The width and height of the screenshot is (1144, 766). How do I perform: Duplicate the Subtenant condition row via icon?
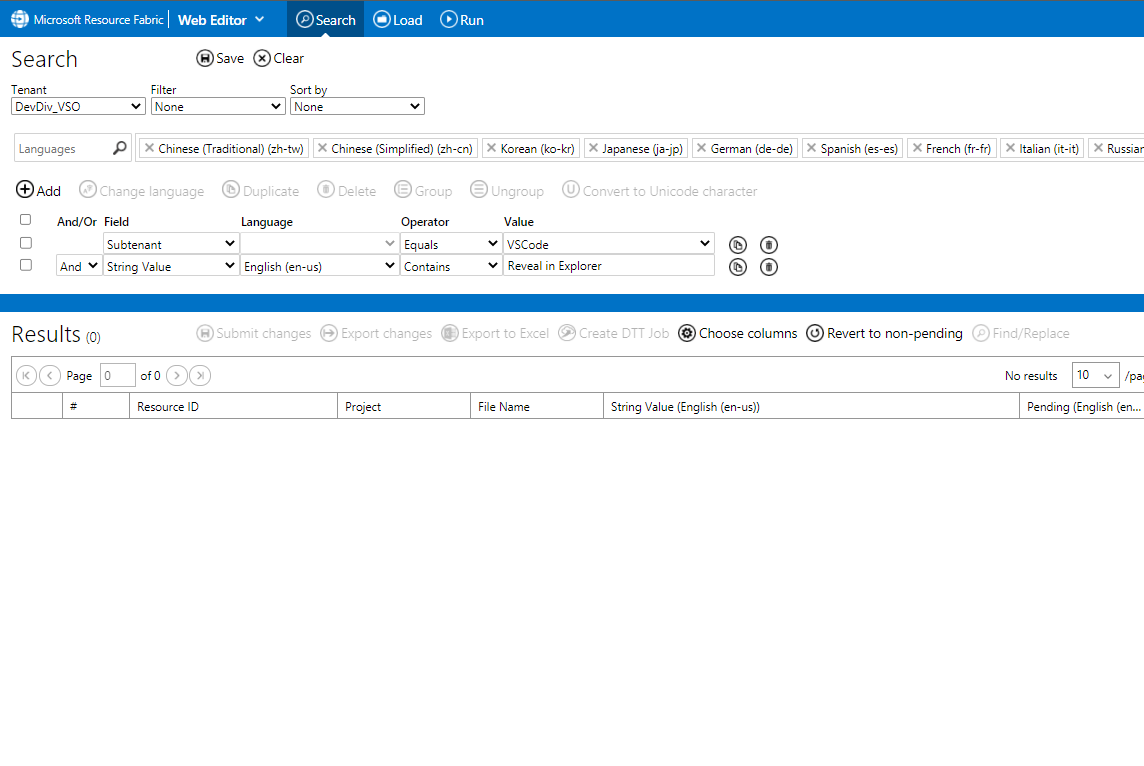(738, 245)
